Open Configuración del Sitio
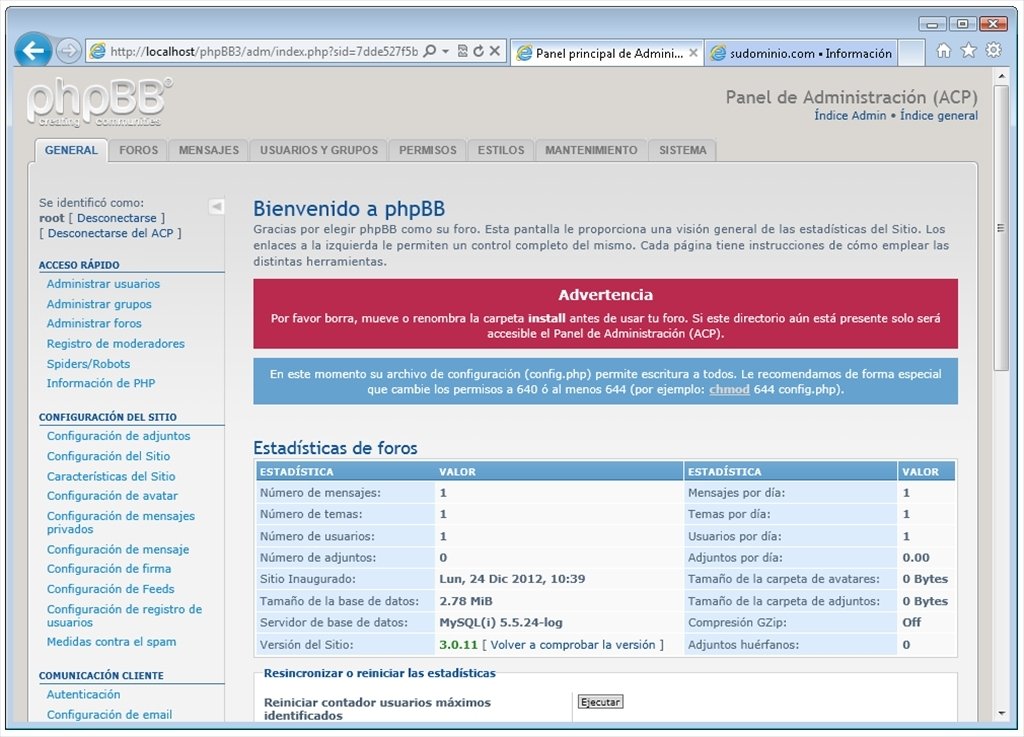1024x737 pixels. (108, 456)
